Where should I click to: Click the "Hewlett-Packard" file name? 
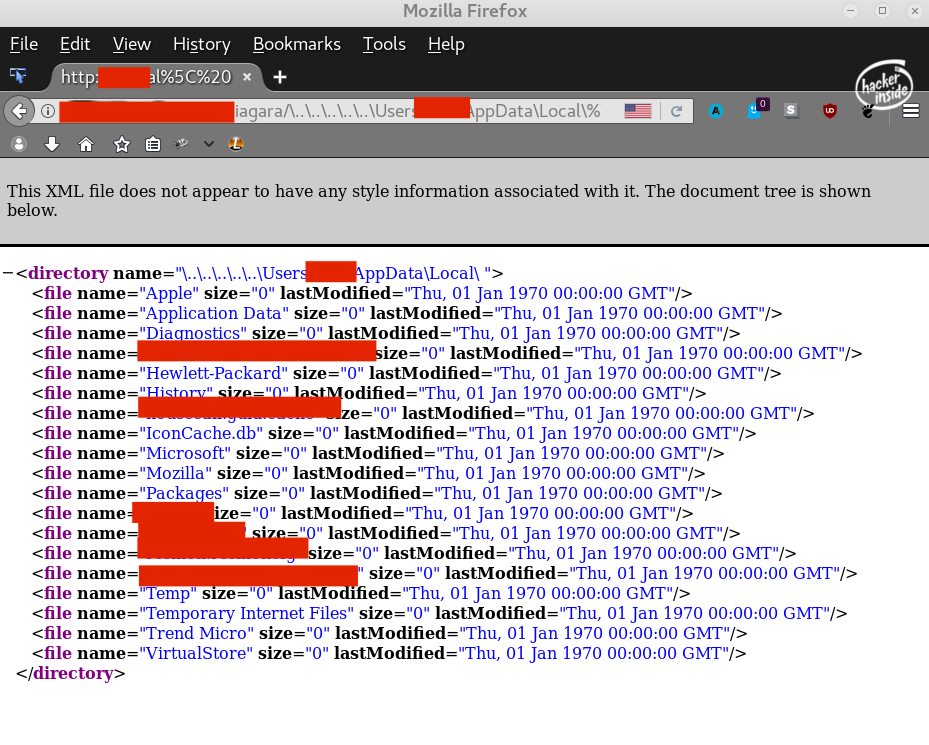(x=213, y=373)
